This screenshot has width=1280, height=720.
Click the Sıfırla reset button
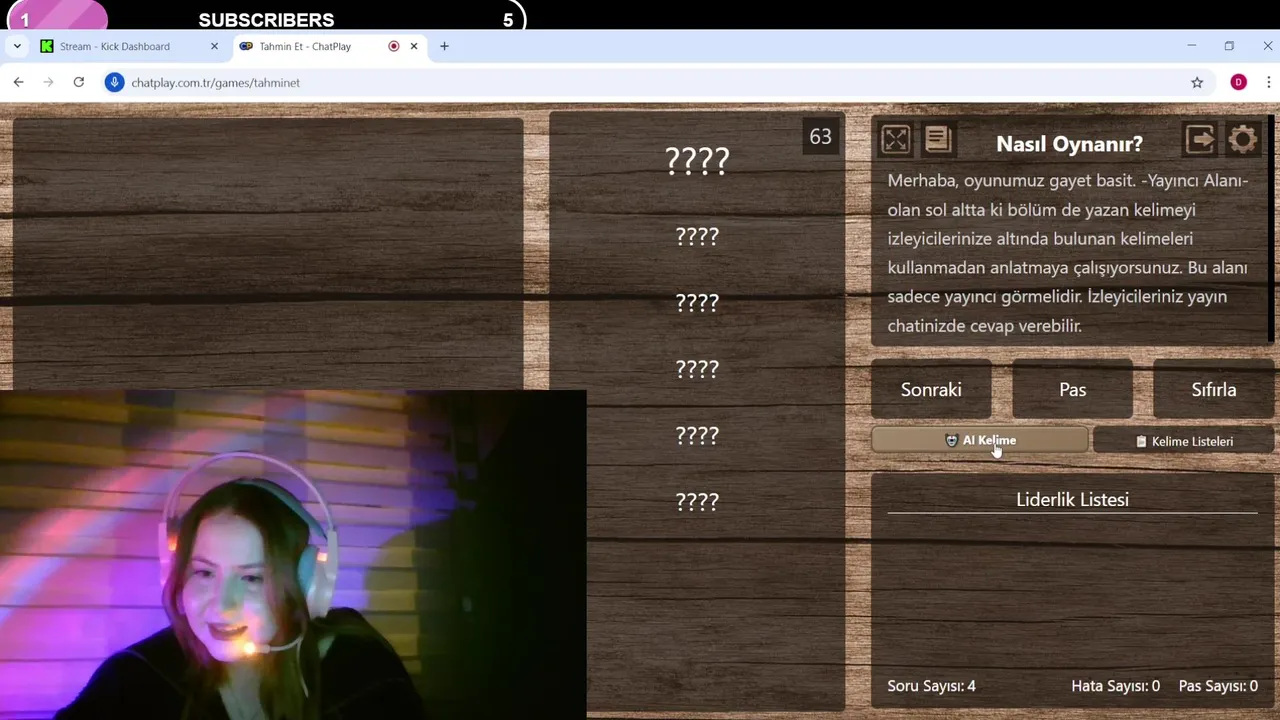coord(1213,389)
